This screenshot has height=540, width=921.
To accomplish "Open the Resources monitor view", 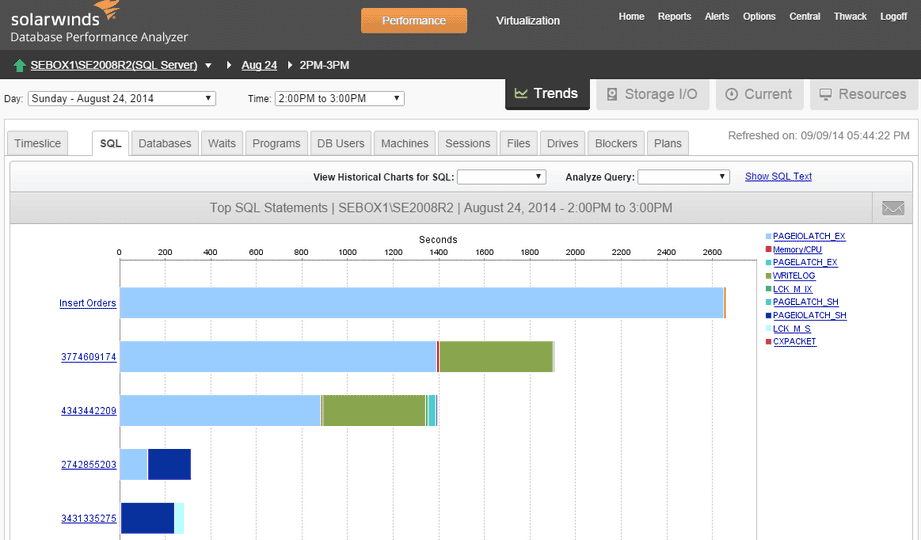I will [862, 94].
